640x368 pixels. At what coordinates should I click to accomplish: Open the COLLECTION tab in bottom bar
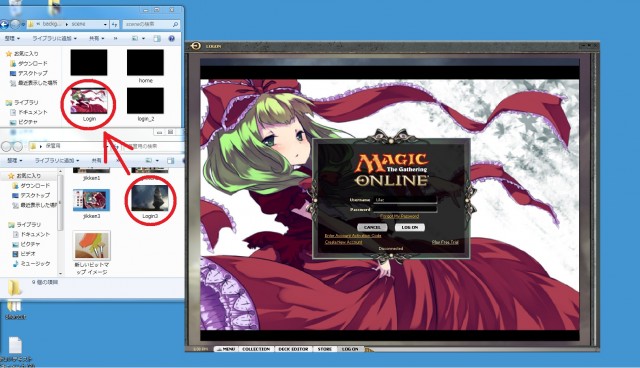click(256, 349)
